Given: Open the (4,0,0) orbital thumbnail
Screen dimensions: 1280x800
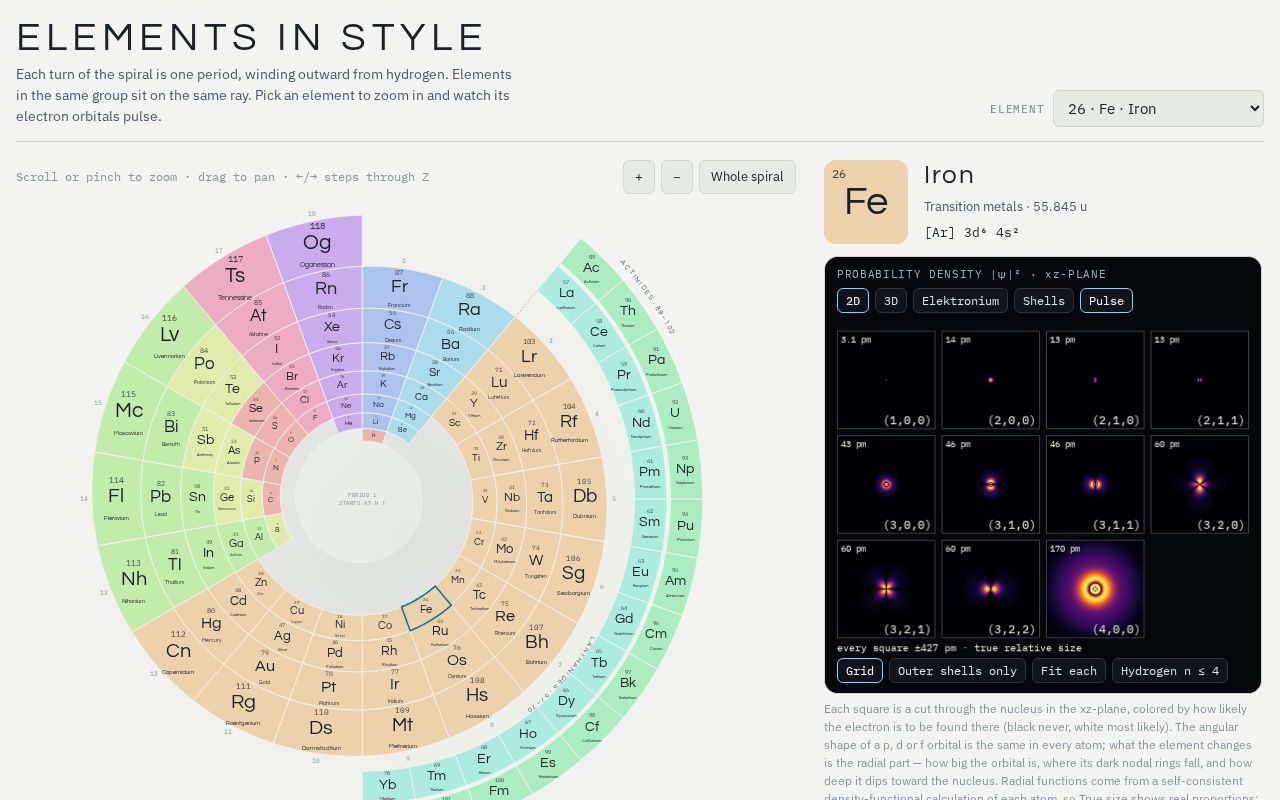Looking at the screenshot, I should coord(1095,589).
